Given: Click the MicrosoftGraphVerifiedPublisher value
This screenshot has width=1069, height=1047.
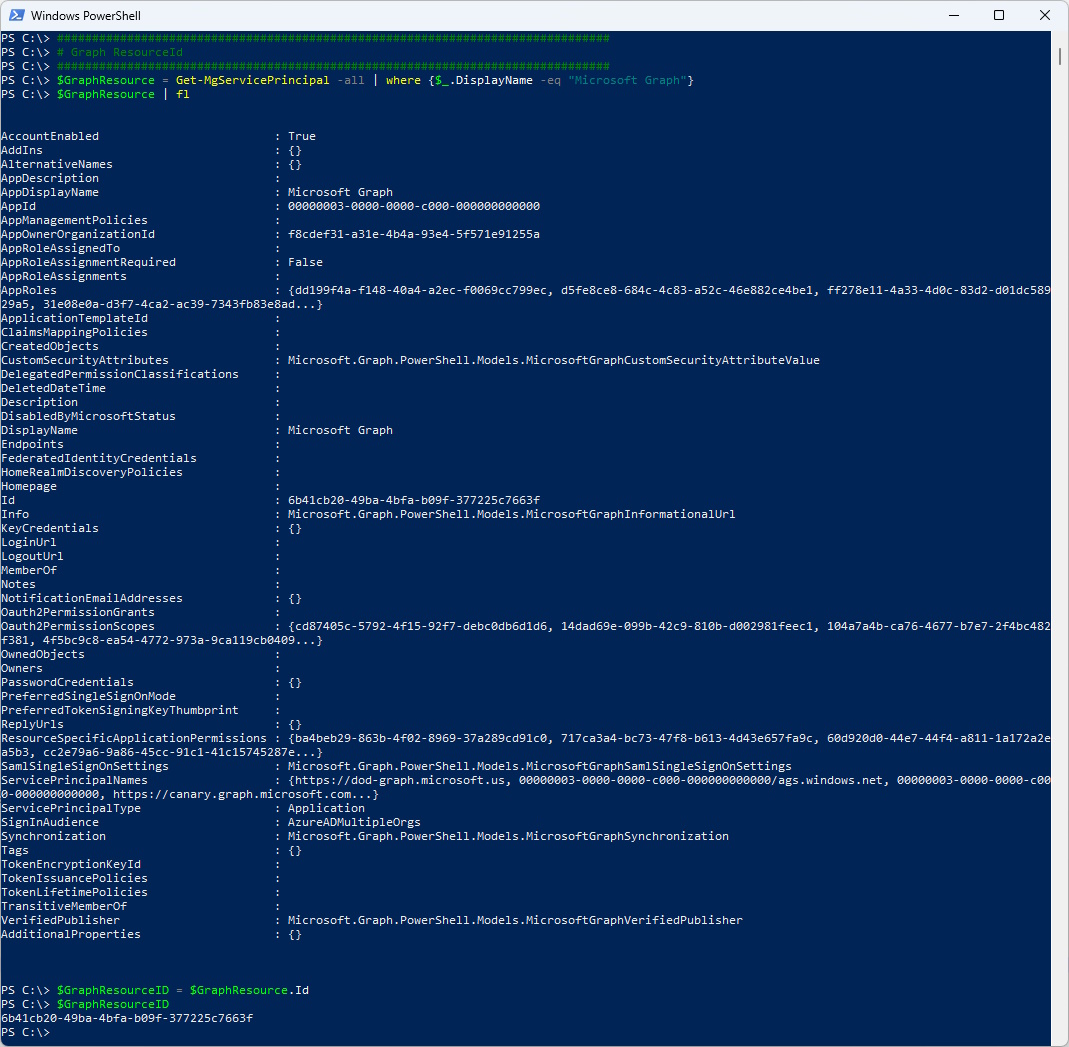Looking at the screenshot, I should coord(515,920).
